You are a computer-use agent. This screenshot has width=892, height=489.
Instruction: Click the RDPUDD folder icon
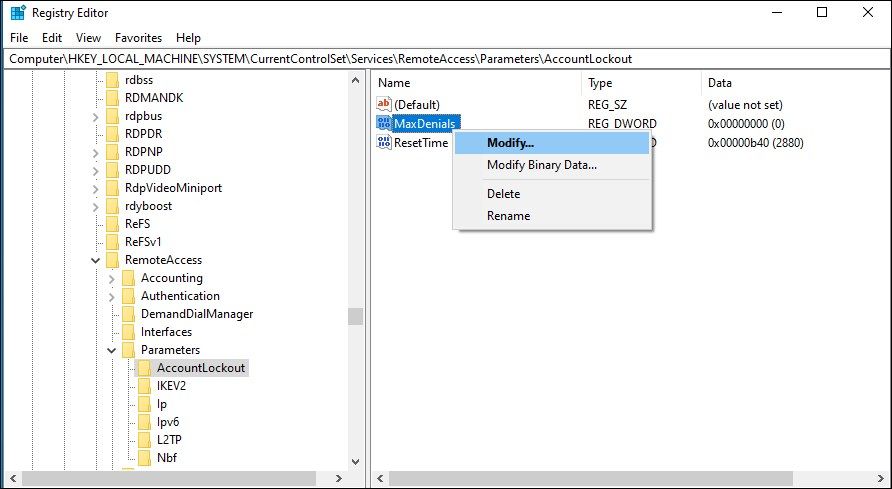tap(112, 169)
